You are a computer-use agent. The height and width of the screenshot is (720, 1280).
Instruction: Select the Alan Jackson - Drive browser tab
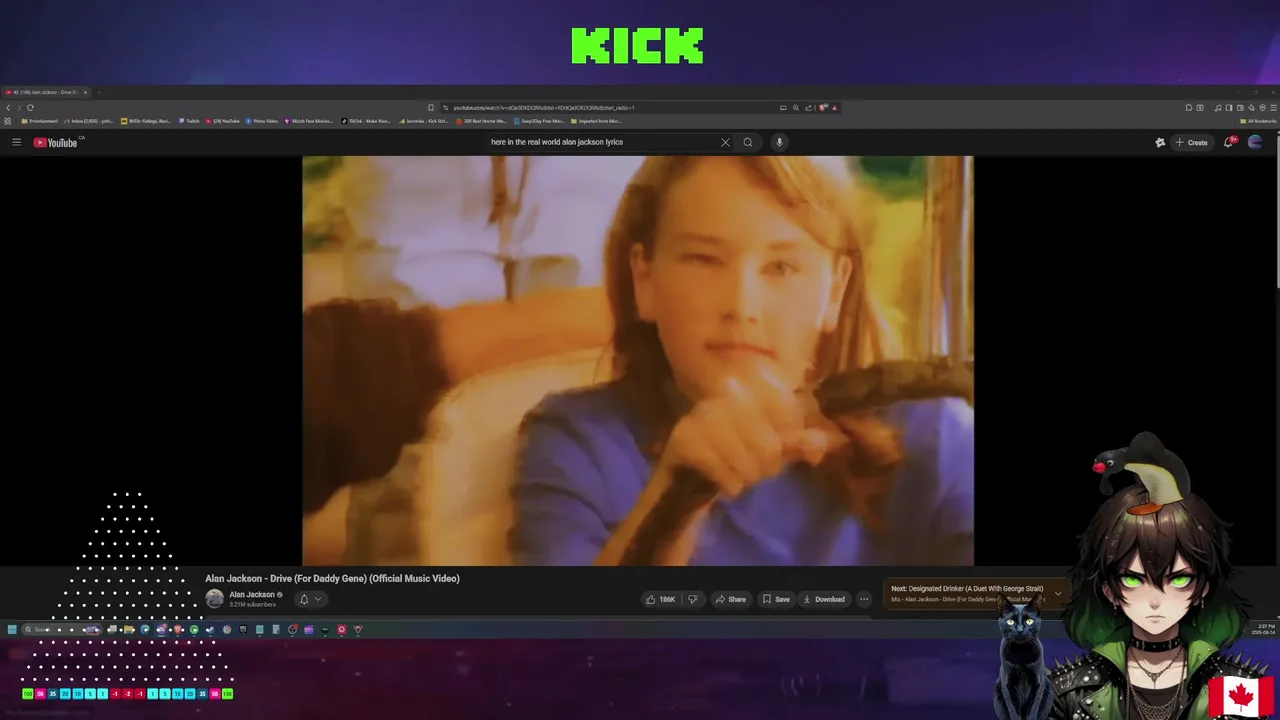click(47, 92)
